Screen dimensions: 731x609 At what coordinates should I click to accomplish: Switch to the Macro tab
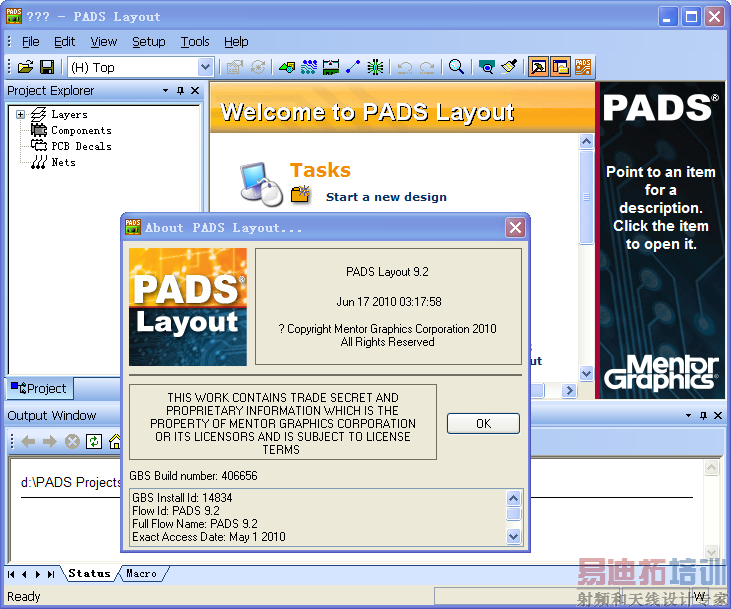pyautogui.click(x=142, y=574)
